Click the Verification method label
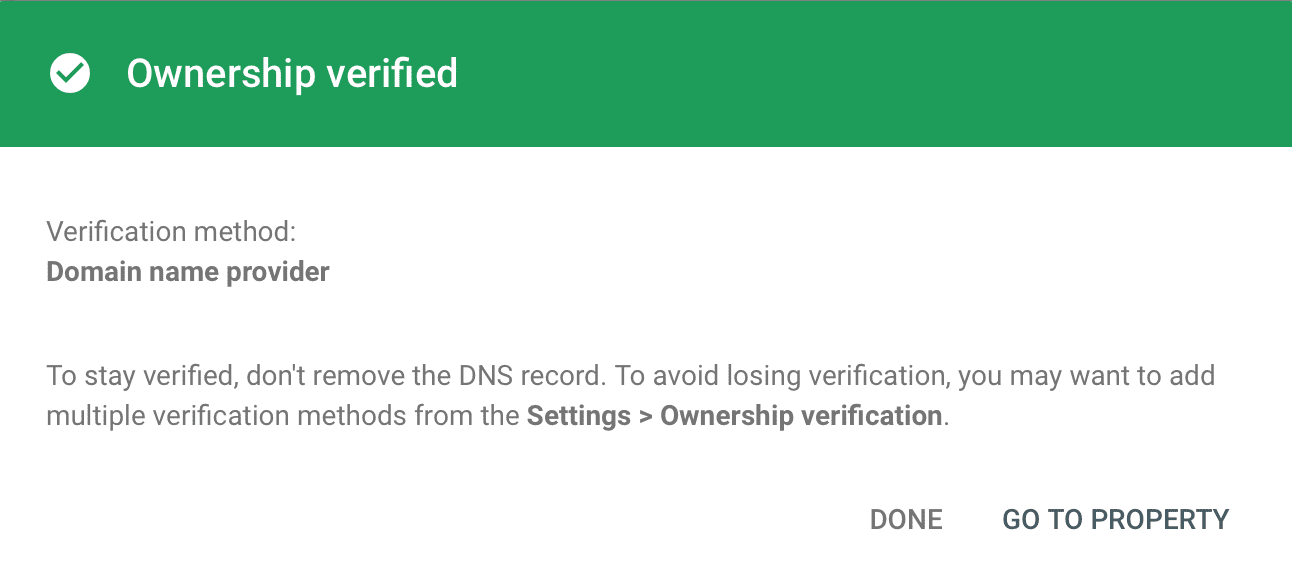This screenshot has width=1292, height=586. pyautogui.click(x=170, y=231)
